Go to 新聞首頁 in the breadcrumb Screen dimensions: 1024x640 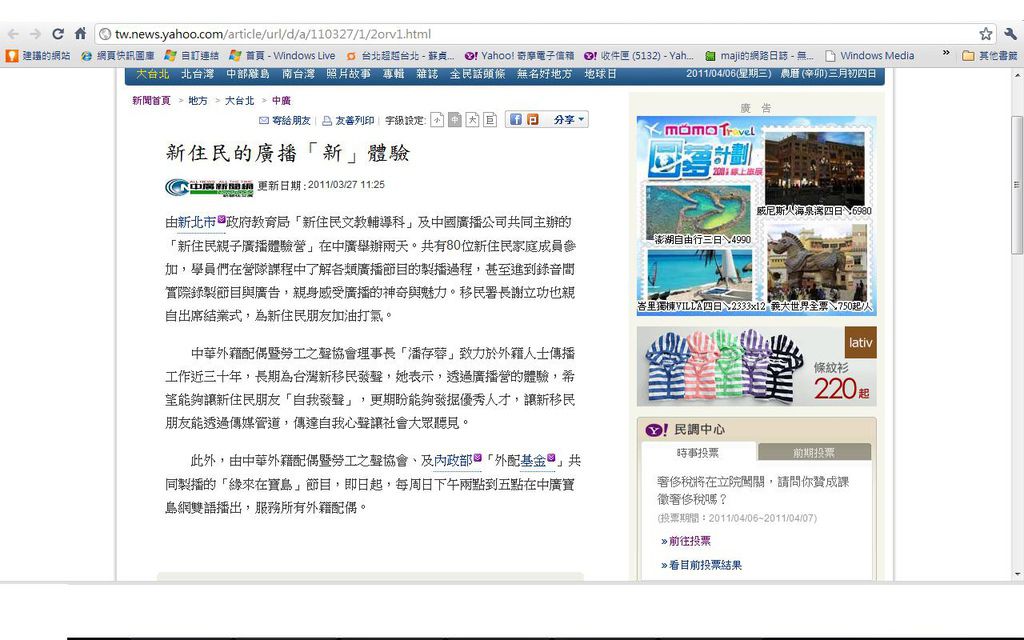151,101
